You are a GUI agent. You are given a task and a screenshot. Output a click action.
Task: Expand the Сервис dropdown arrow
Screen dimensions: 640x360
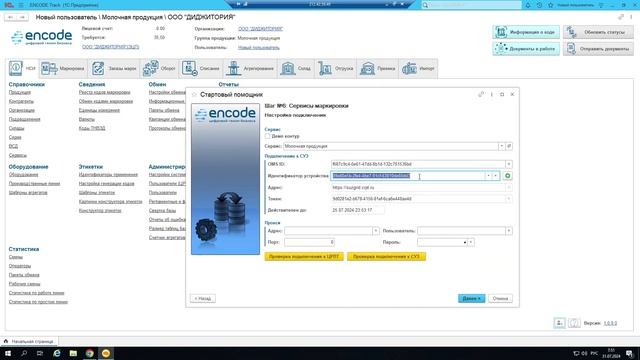(501, 146)
